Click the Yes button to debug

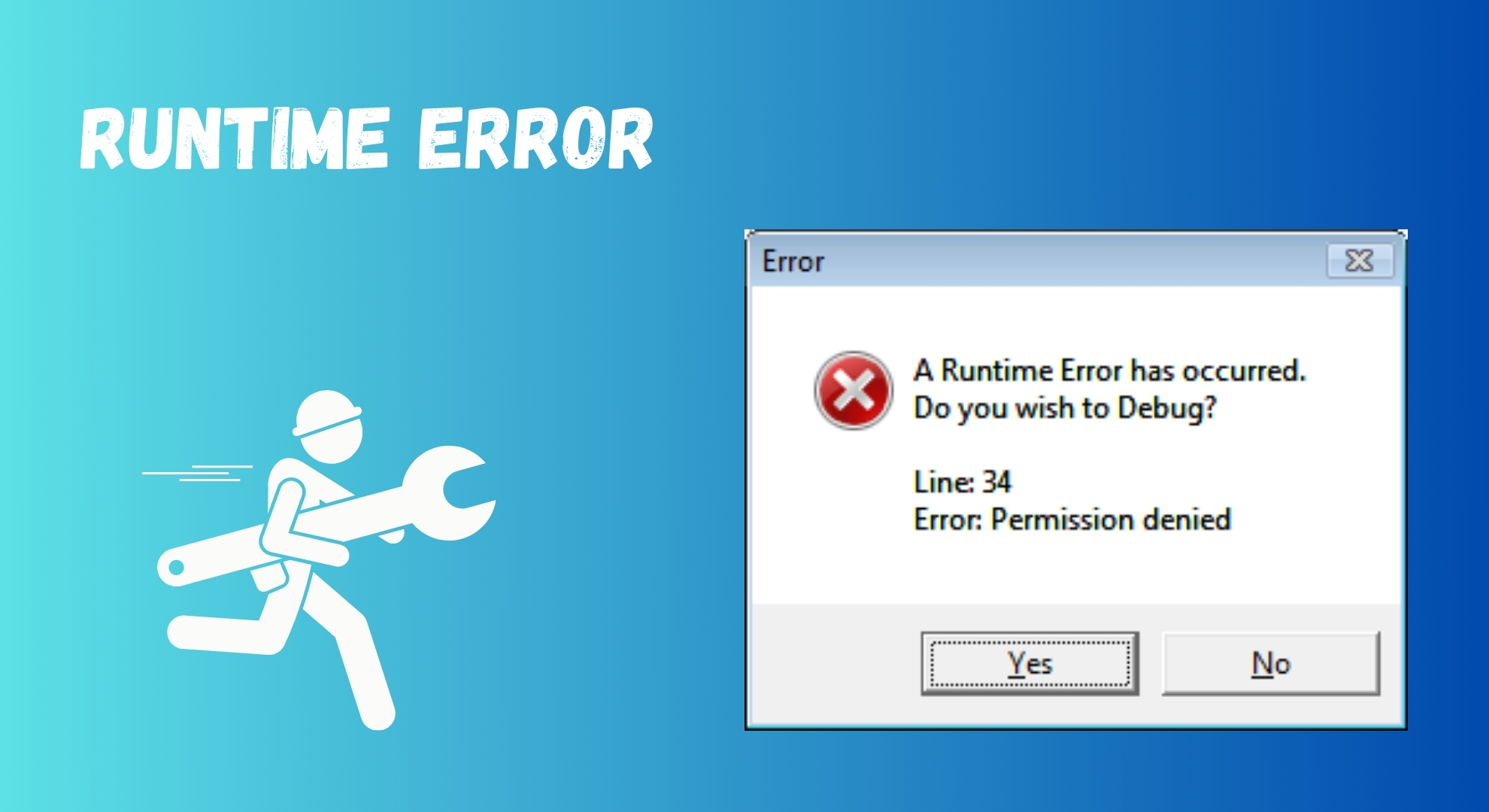tap(1030, 663)
